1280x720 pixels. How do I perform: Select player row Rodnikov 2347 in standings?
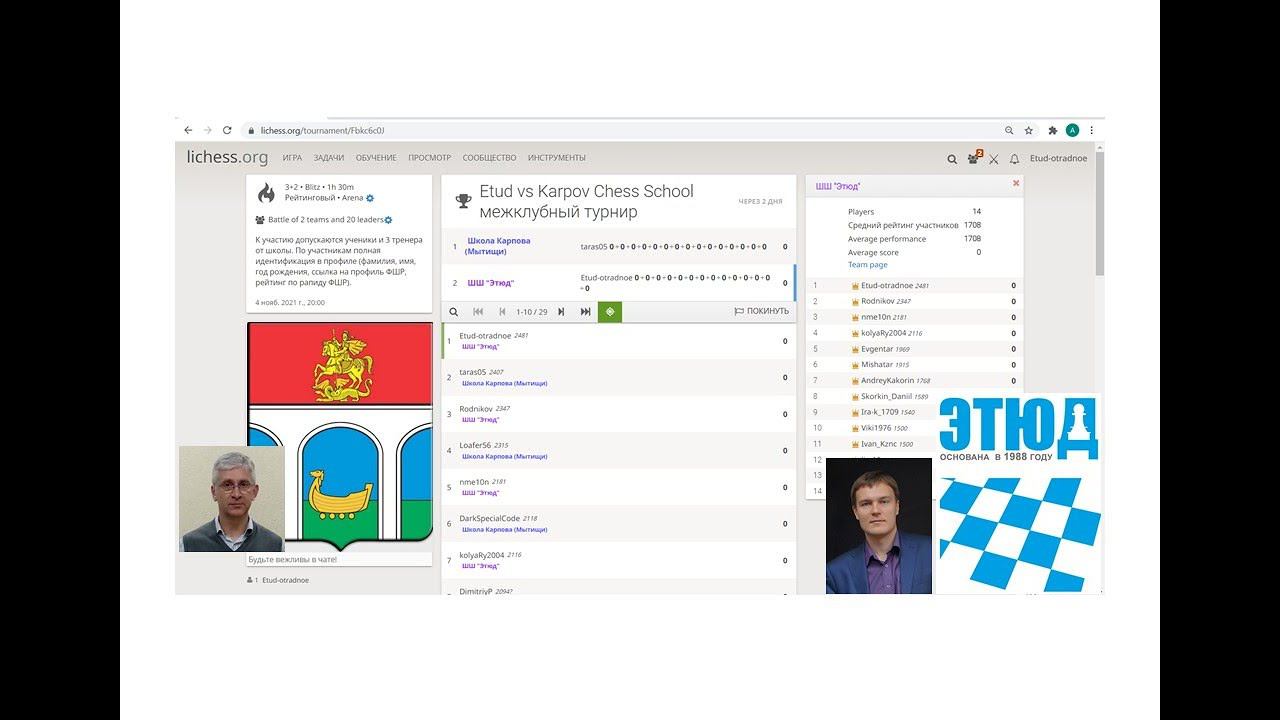click(618, 414)
